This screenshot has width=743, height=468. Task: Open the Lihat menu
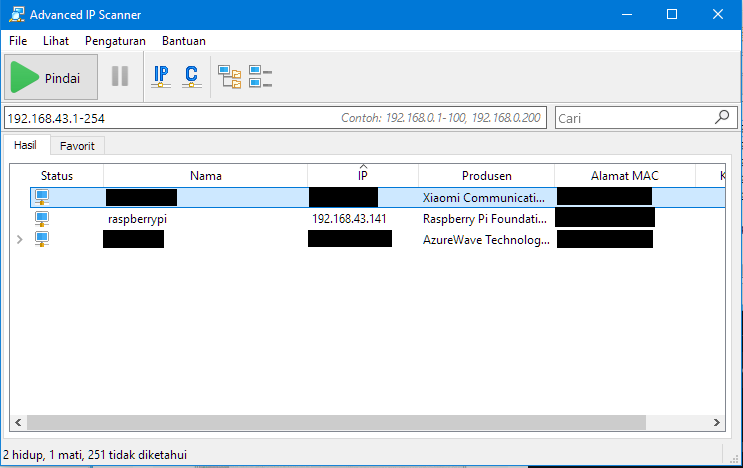tap(56, 41)
